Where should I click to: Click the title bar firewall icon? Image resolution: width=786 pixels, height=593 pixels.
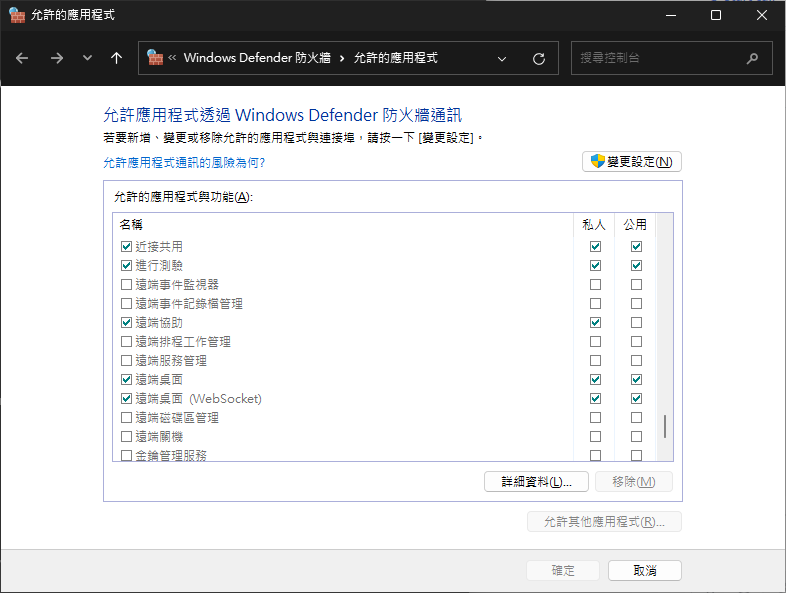(17, 15)
